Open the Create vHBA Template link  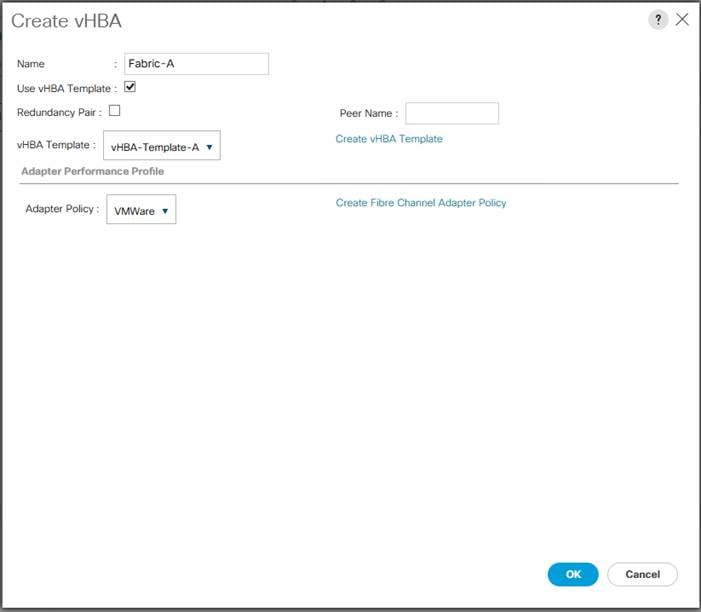pos(389,139)
